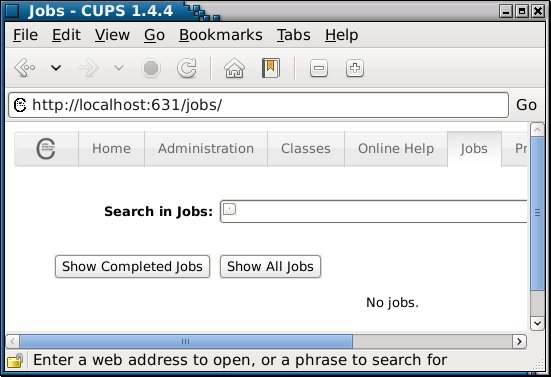Click the horizontal scrollbar right arrow

pyautogui.click(x=519, y=341)
